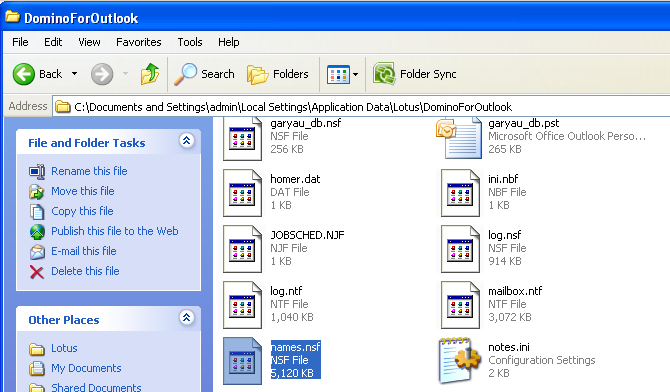Open Shared Documents in Other Places
The image size is (670, 392).
coord(97,387)
